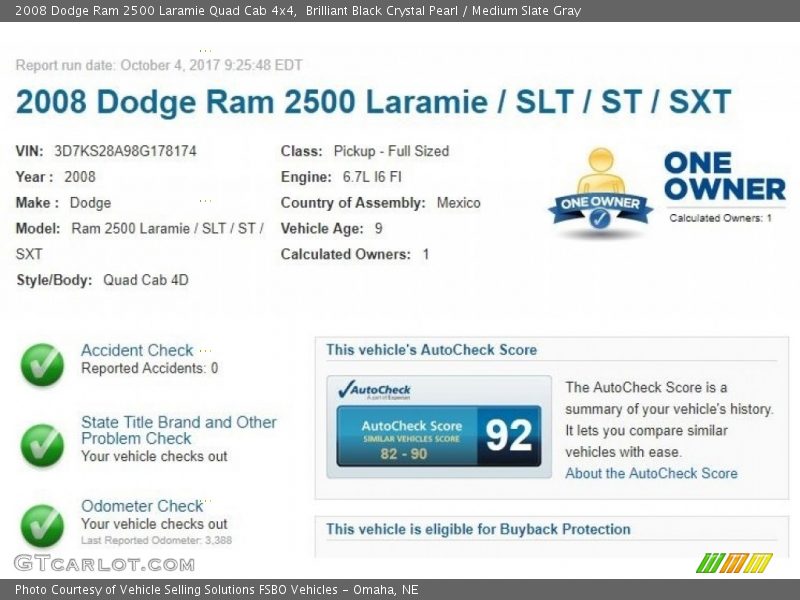
Task: Open State Title Brand and Other Problem Check
Action: pyautogui.click(x=178, y=430)
